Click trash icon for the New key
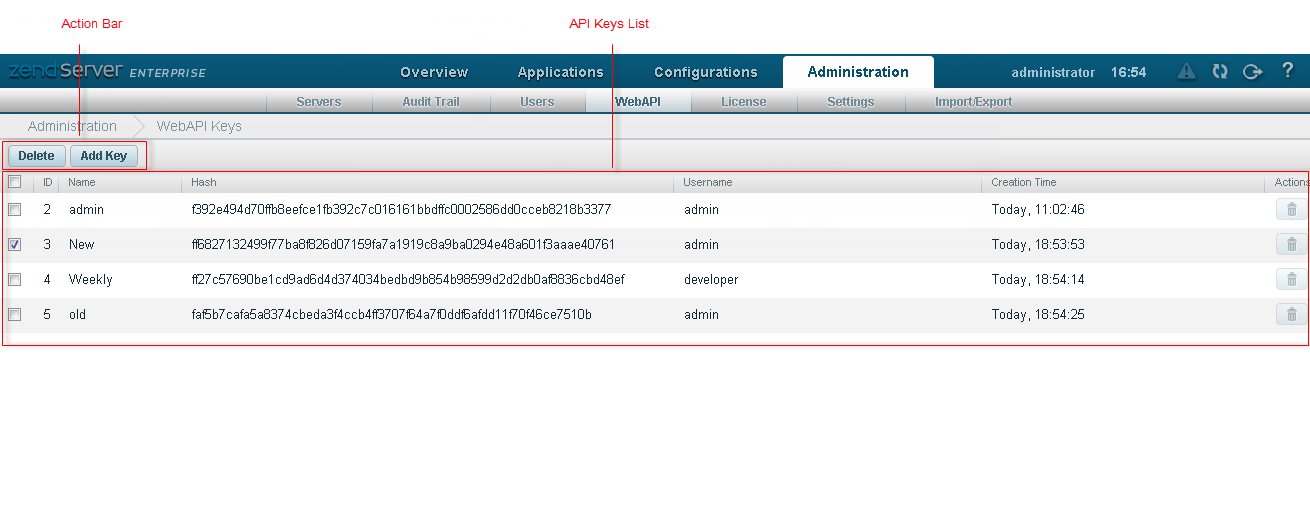 click(1291, 245)
